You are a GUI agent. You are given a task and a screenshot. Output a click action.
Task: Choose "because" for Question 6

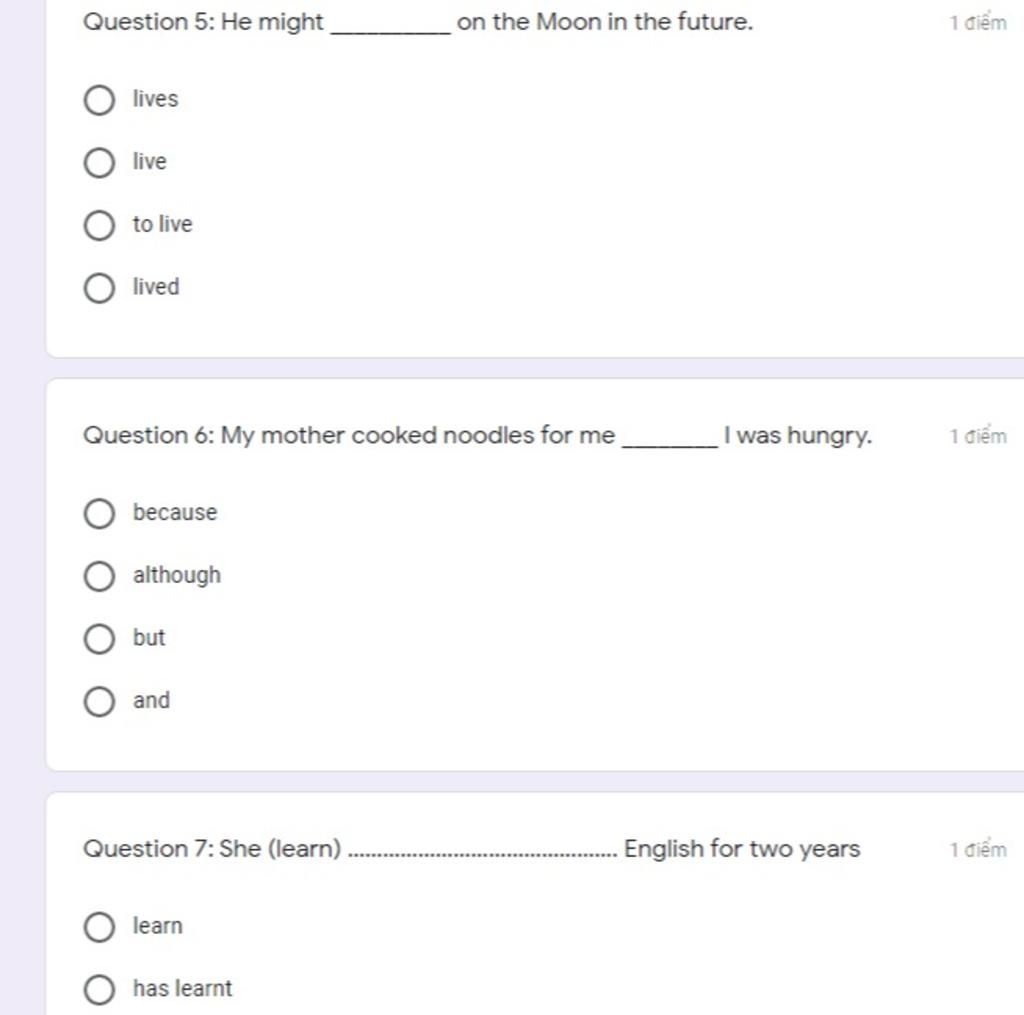point(99,513)
